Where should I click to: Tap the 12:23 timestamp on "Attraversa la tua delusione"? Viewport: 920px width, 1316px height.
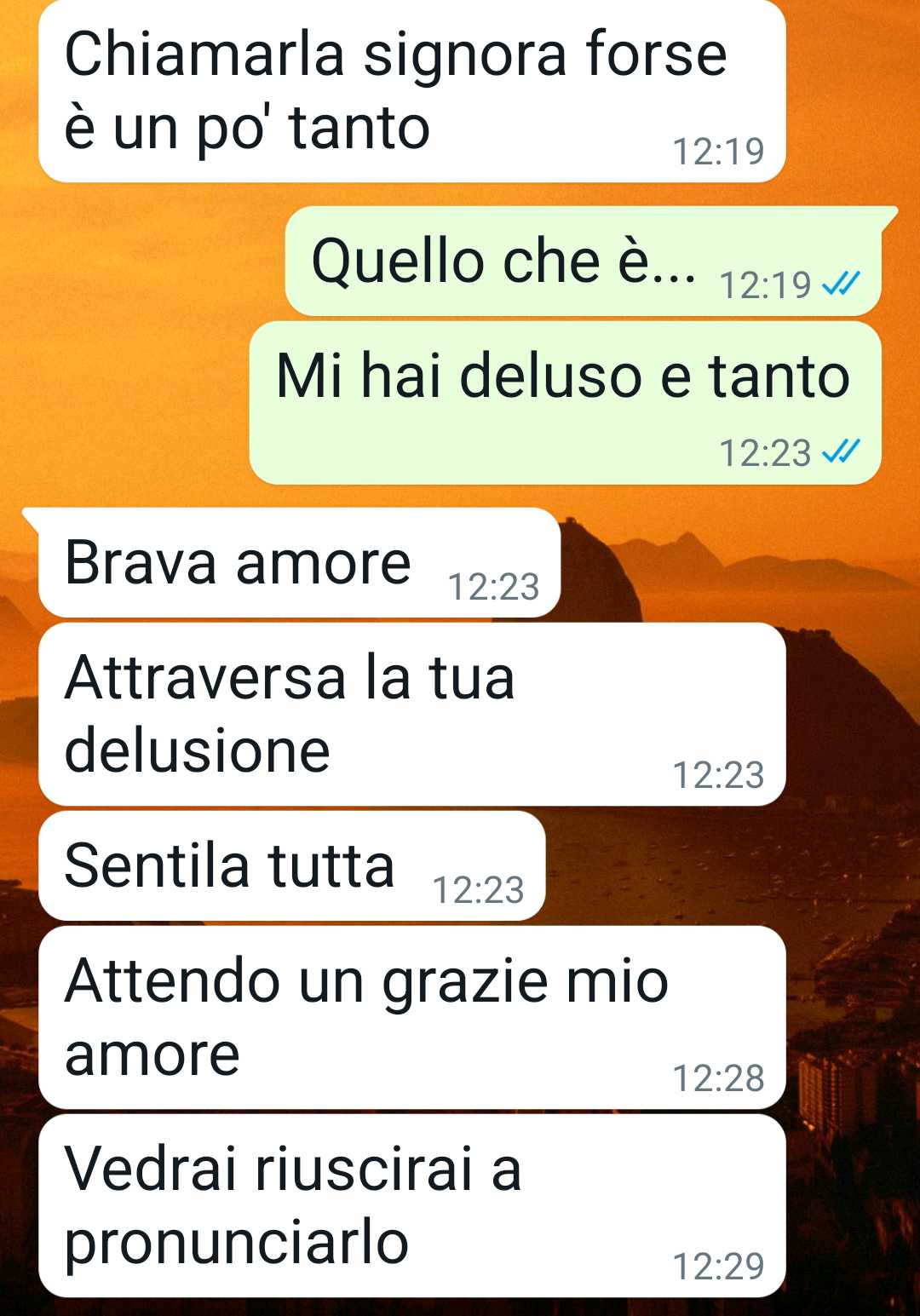tap(718, 775)
